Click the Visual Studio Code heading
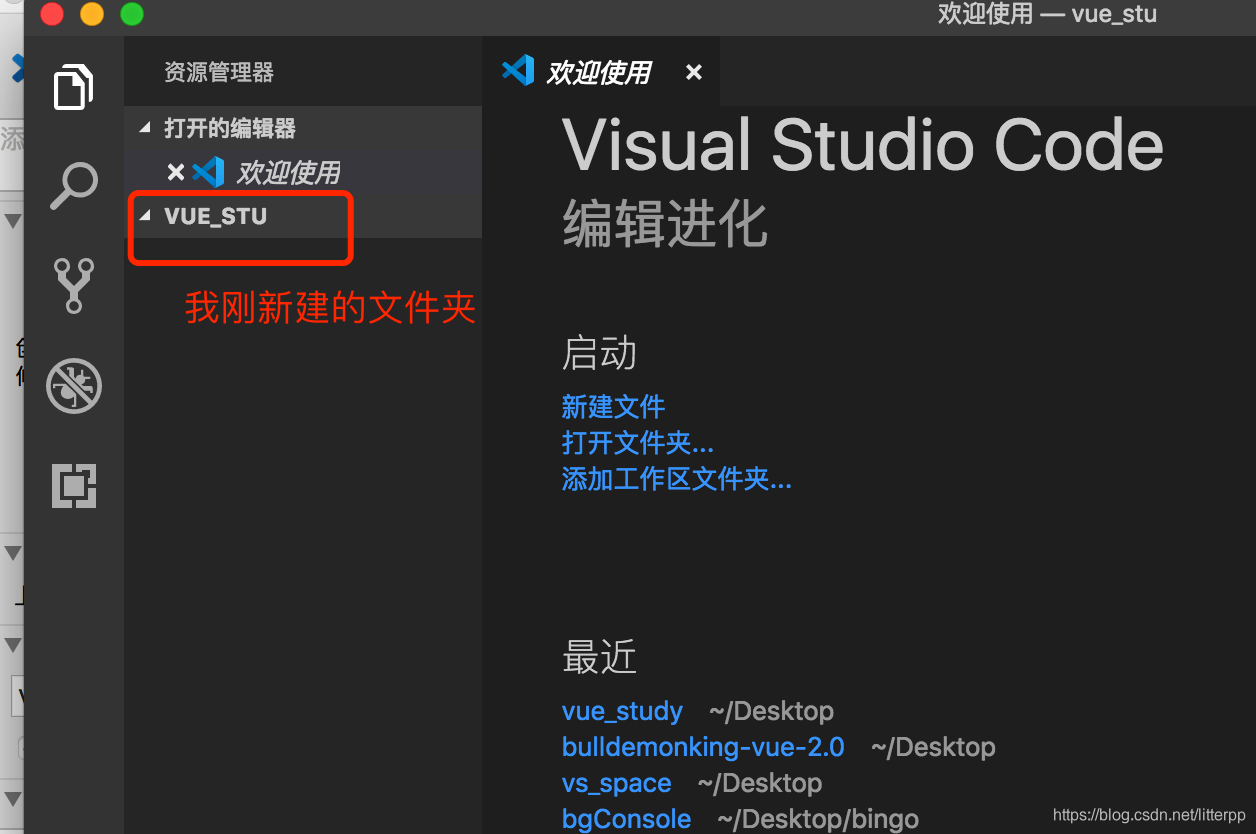Screen dimensions: 1256x834 tap(863, 146)
